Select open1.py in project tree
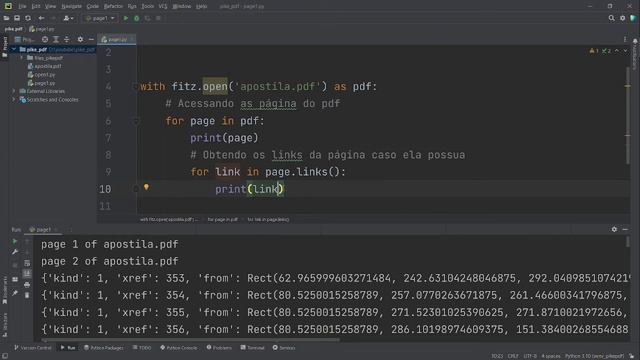This screenshot has height=360, width=640. (41, 75)
